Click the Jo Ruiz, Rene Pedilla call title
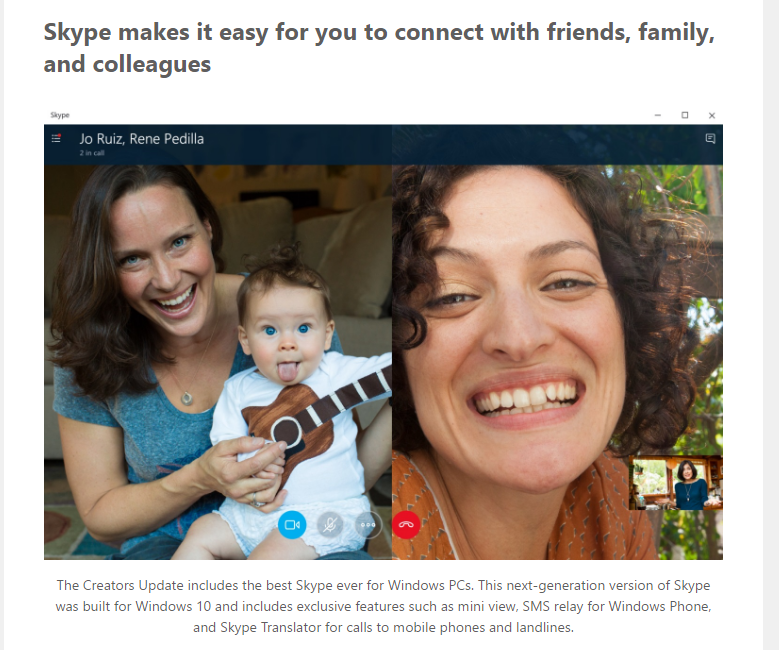 click(142, 139)
